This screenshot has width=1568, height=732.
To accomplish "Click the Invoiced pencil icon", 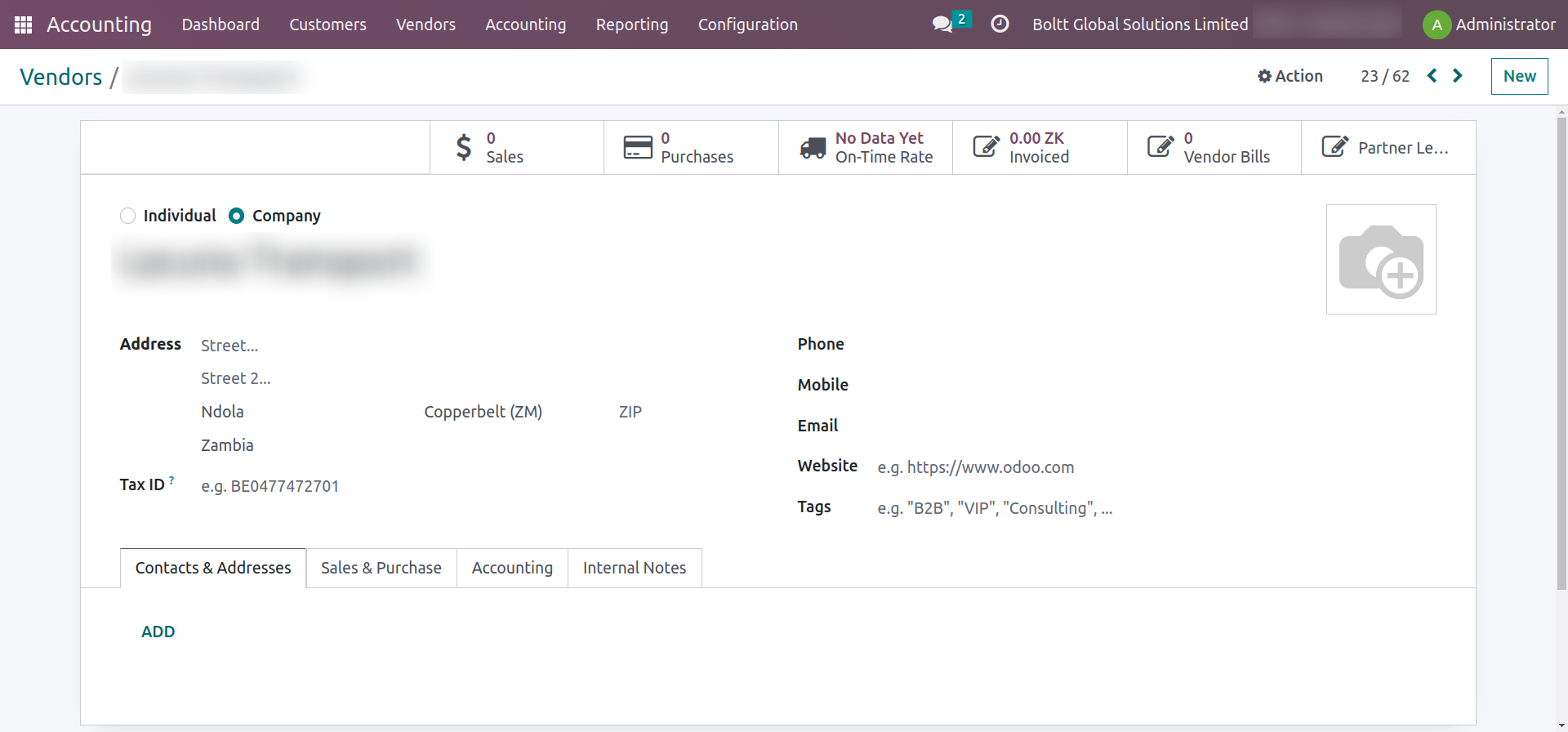I will coord(987,147).
